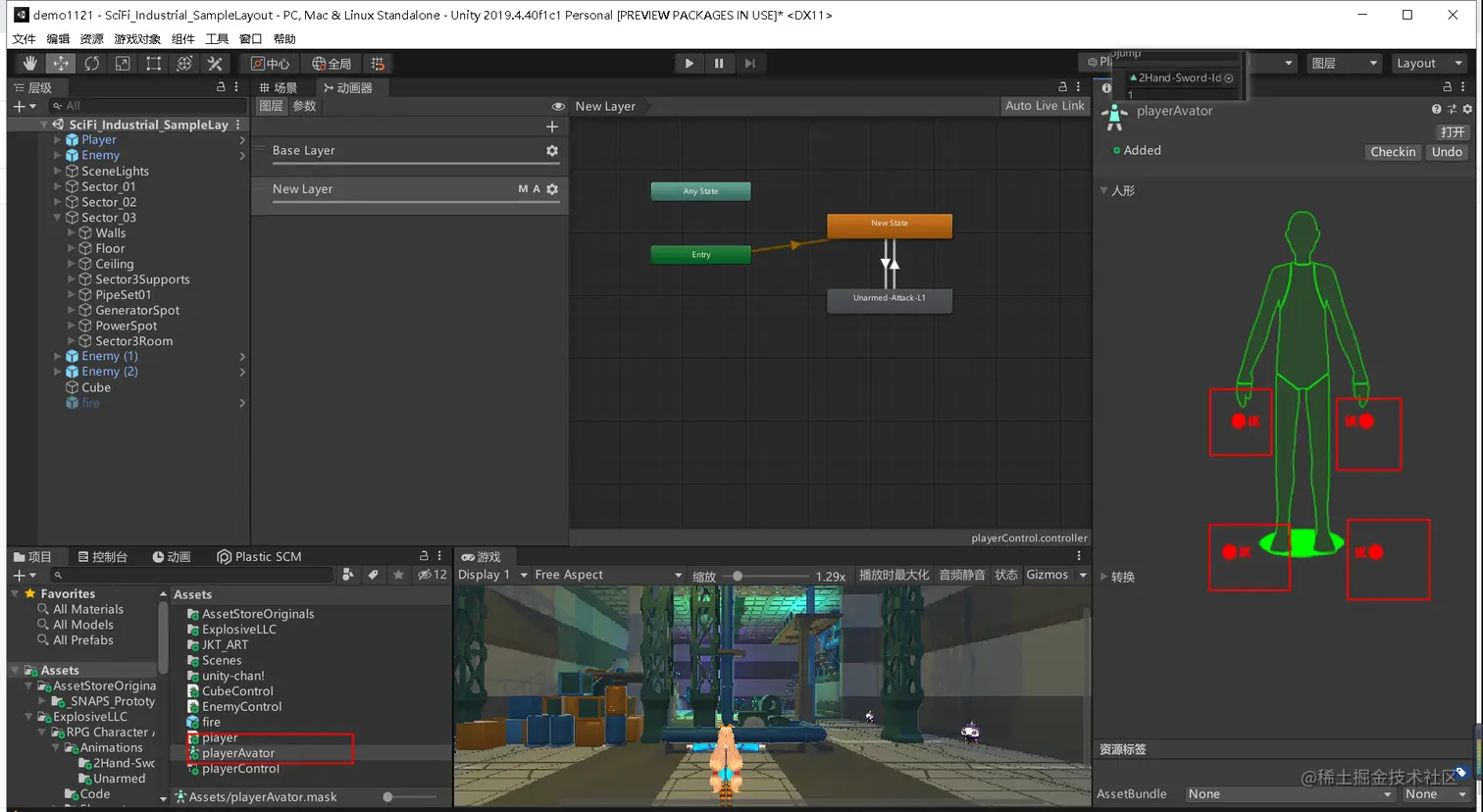Enable Auto Live Link
This screenshot has height=812, width=1483.
[1045, 106]
